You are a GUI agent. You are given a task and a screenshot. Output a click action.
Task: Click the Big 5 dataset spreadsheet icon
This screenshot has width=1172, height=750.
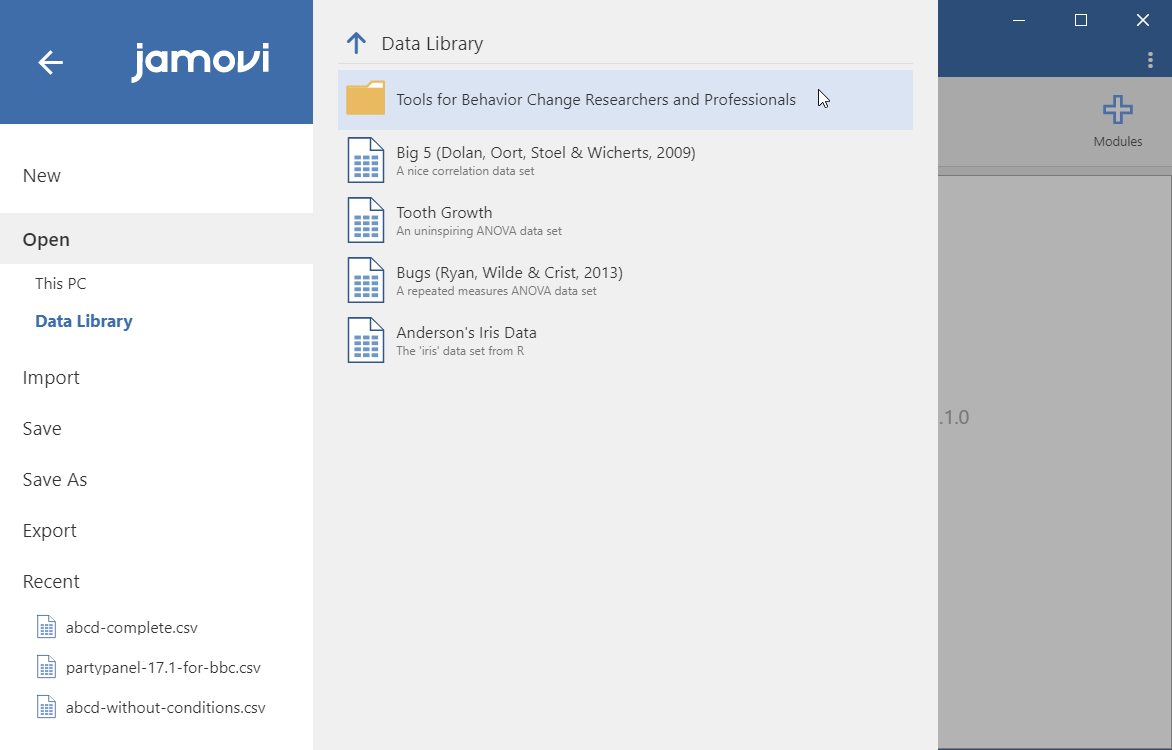pos(366,160)
